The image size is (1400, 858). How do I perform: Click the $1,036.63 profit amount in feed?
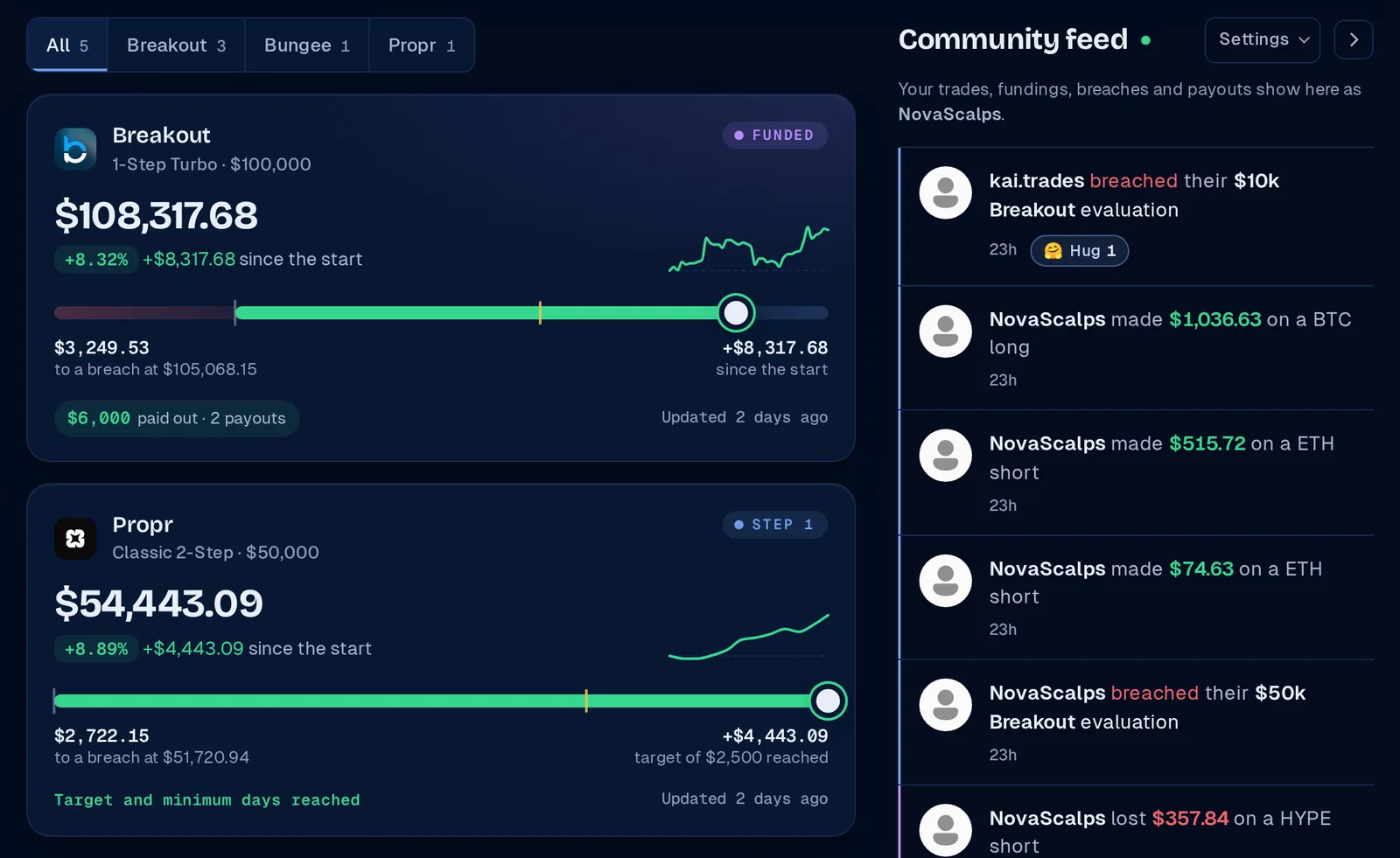click(x=1215, y=320)
